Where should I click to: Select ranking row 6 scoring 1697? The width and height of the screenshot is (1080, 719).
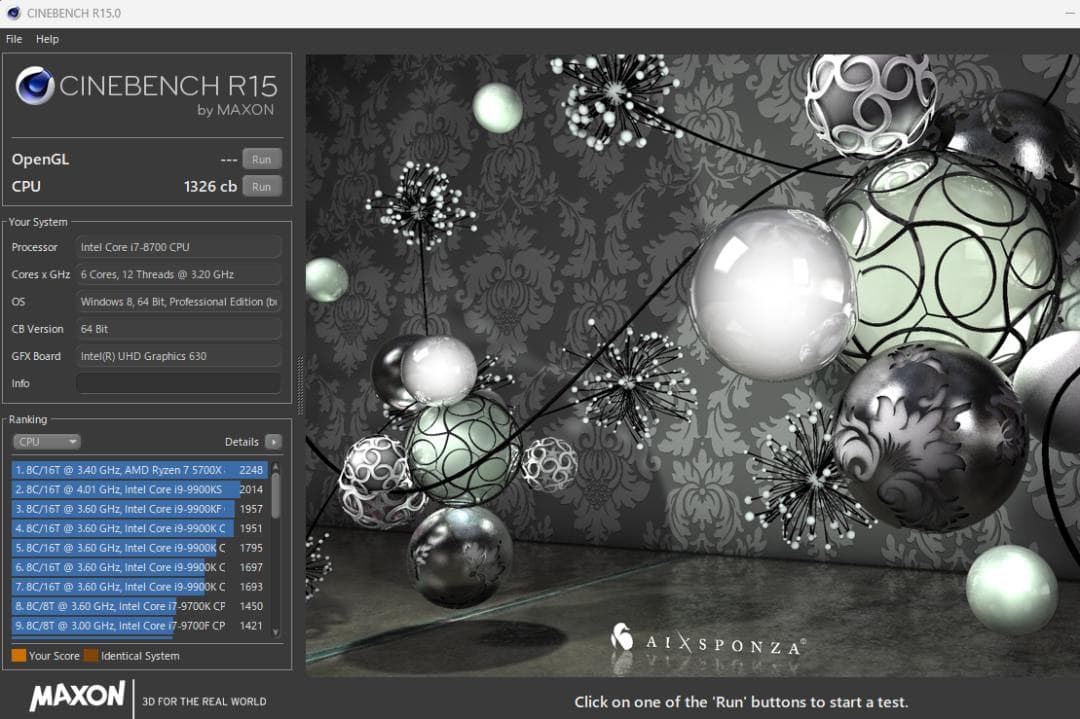coord(140,567)
